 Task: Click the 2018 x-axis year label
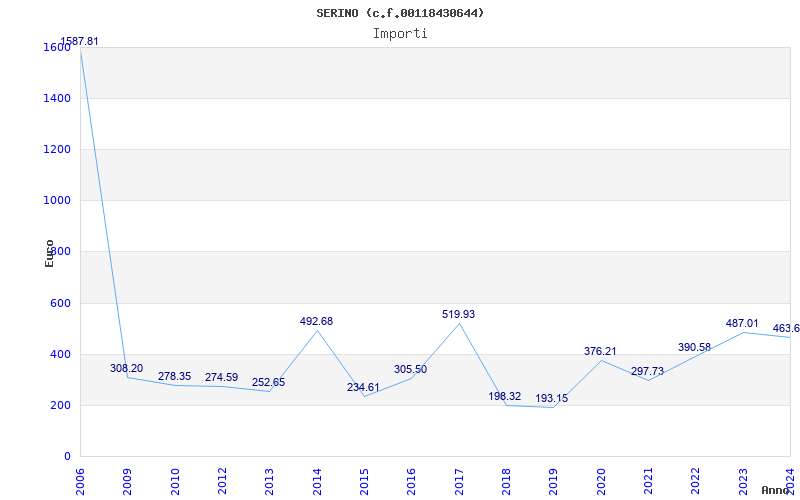click(506, 480)
